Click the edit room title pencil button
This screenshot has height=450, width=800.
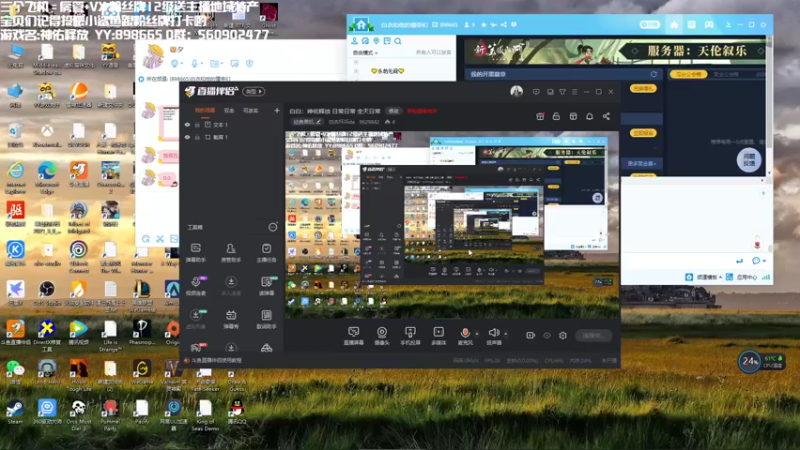(x=307, y=122)
